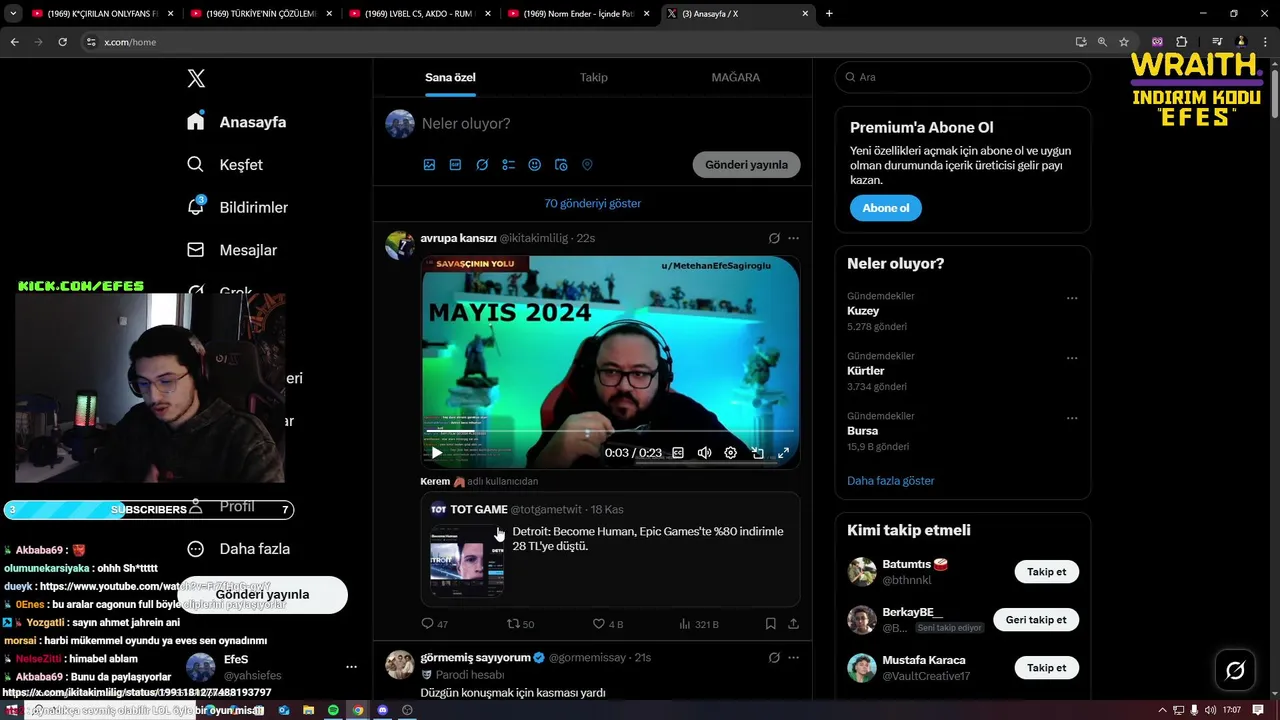Switch to Norm Ender YouTube tab
Viewport: 1280px width, 720px height.
click(578, 14)
